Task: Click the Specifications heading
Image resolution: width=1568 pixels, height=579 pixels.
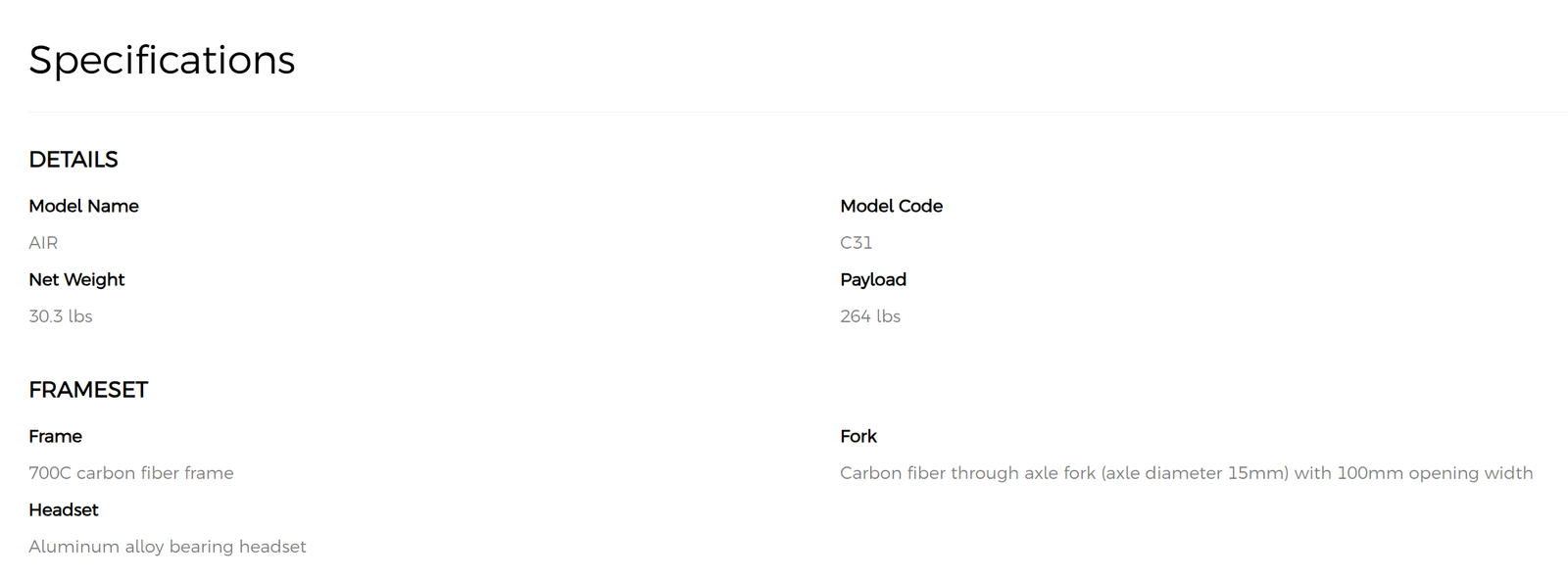Action: point(162,61)
